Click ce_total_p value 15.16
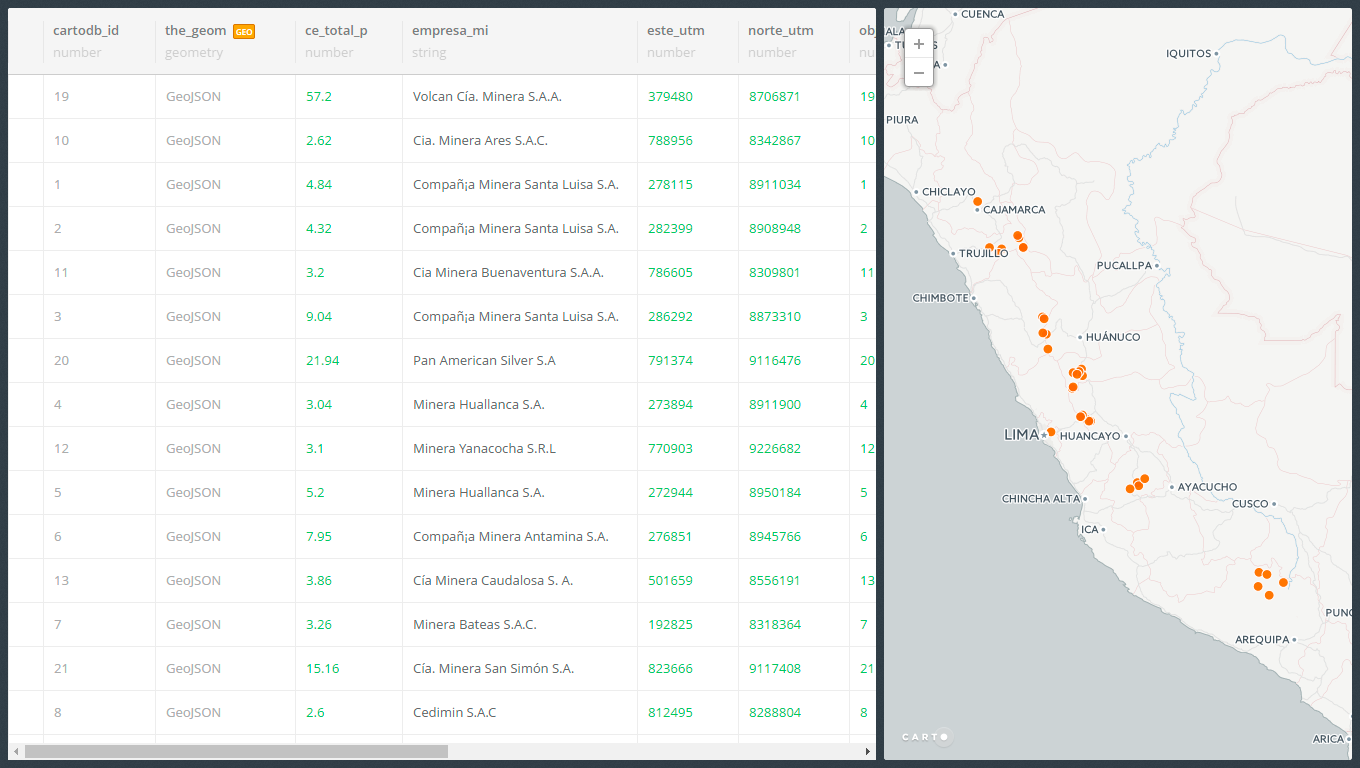The height and width of the screenshot is (768, 1360). pyautogui.click(x=323, y=669)
